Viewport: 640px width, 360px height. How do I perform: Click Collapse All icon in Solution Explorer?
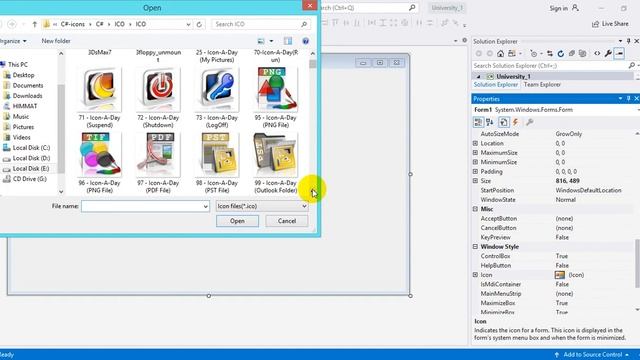pyautogui.click(x=572, y=54)
